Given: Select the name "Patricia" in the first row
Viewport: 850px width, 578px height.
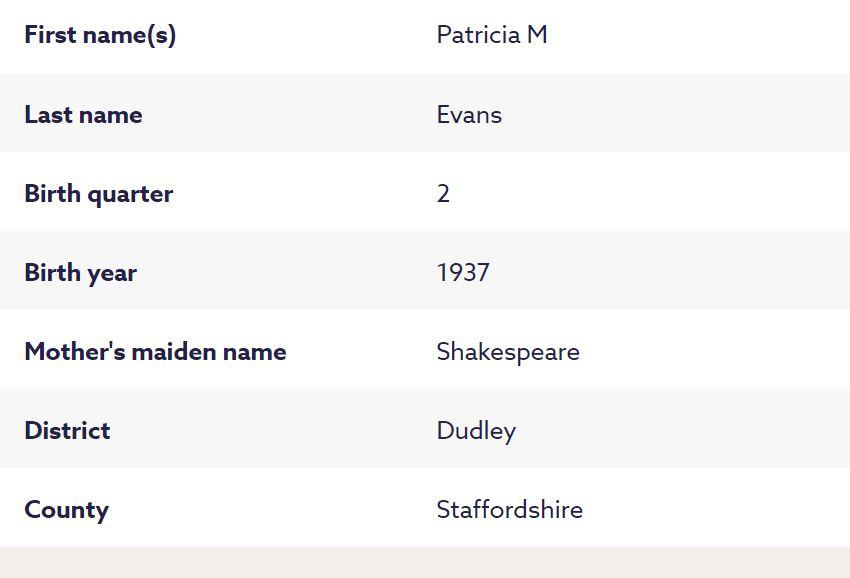Looking at the screenshot, I should point(479,35).
